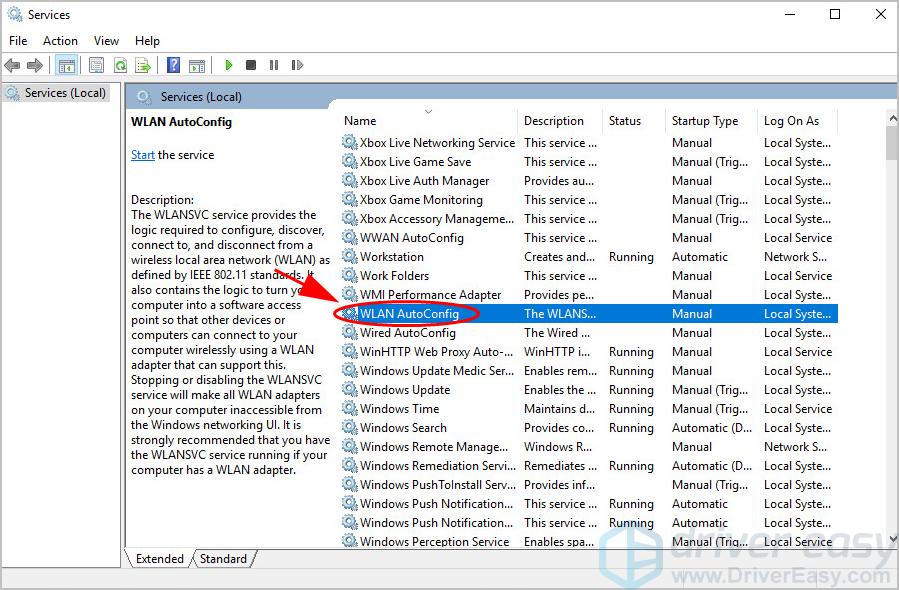The height and width of the screenshot is (590, 899).
Task: Click the Export List toolbar icon
Action: 144,65
